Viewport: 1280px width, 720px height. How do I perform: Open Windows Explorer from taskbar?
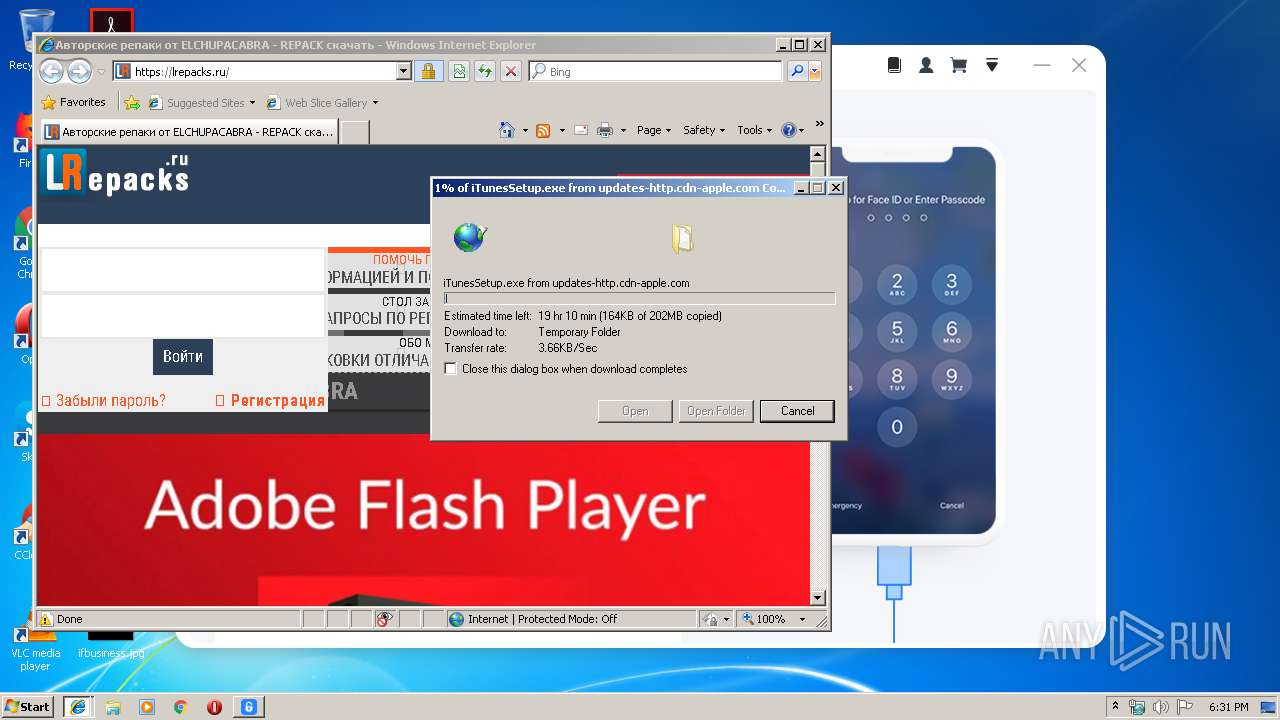(113, 706)
